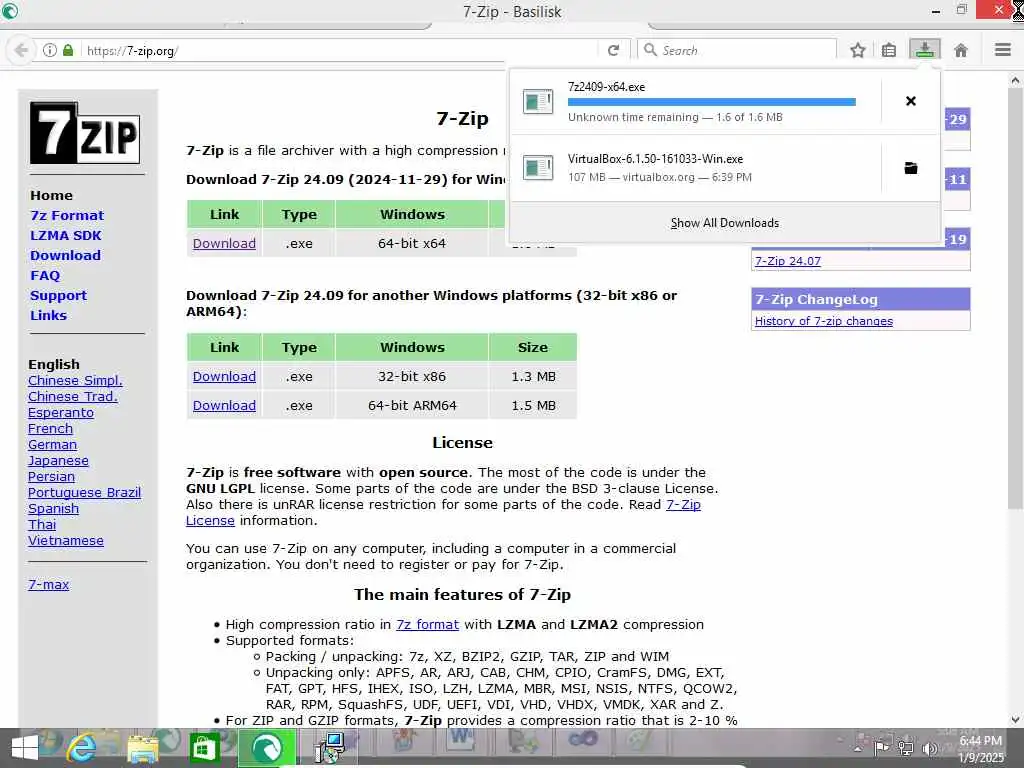Image resolution: width=1024 pixels, height=768 pixels.
Task: Toggle the downloads panel toolbar button
Action: (x=925, y=50)
